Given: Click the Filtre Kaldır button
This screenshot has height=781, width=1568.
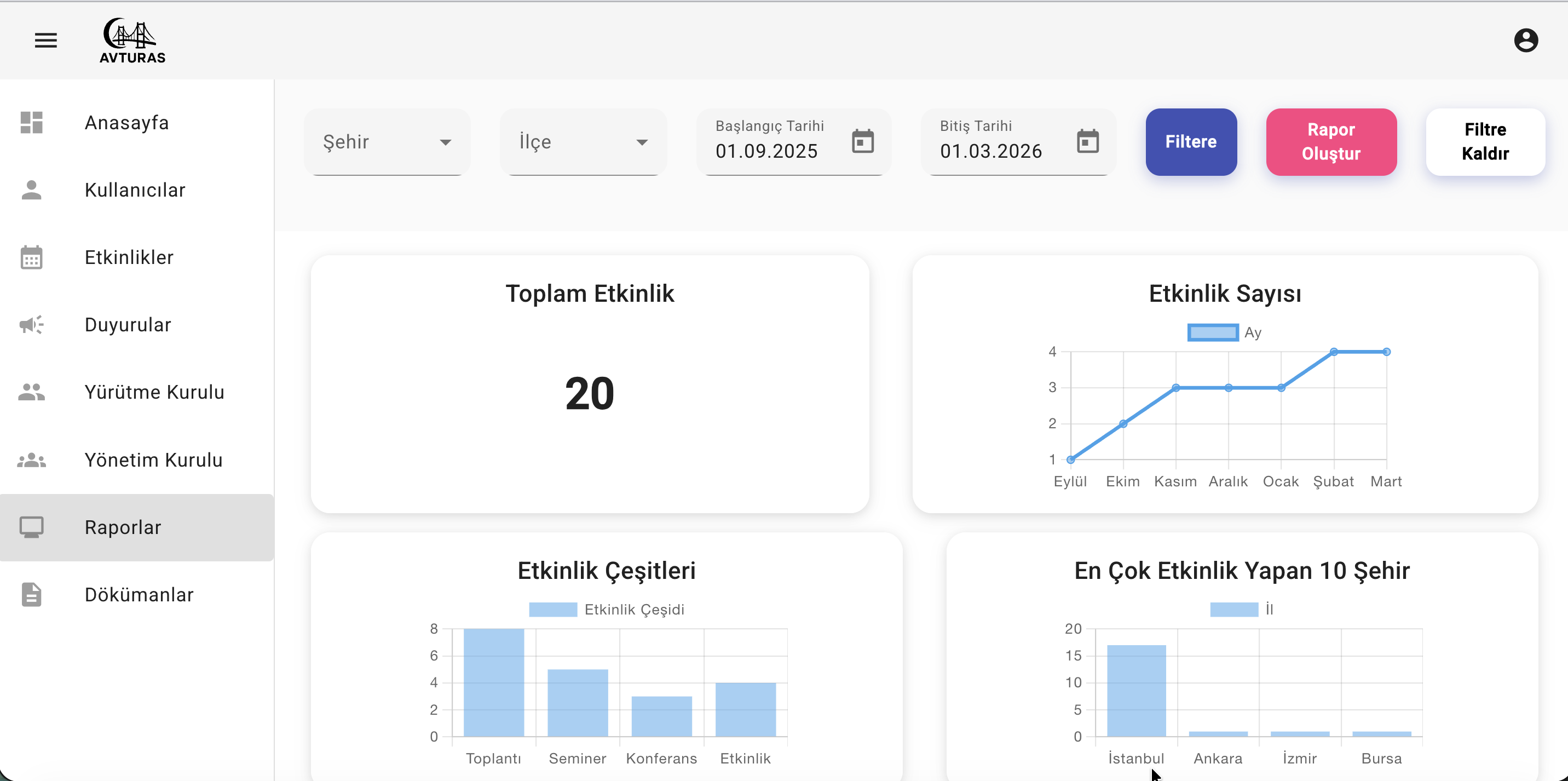Looking at the screenshot, I should [1485, 142].
